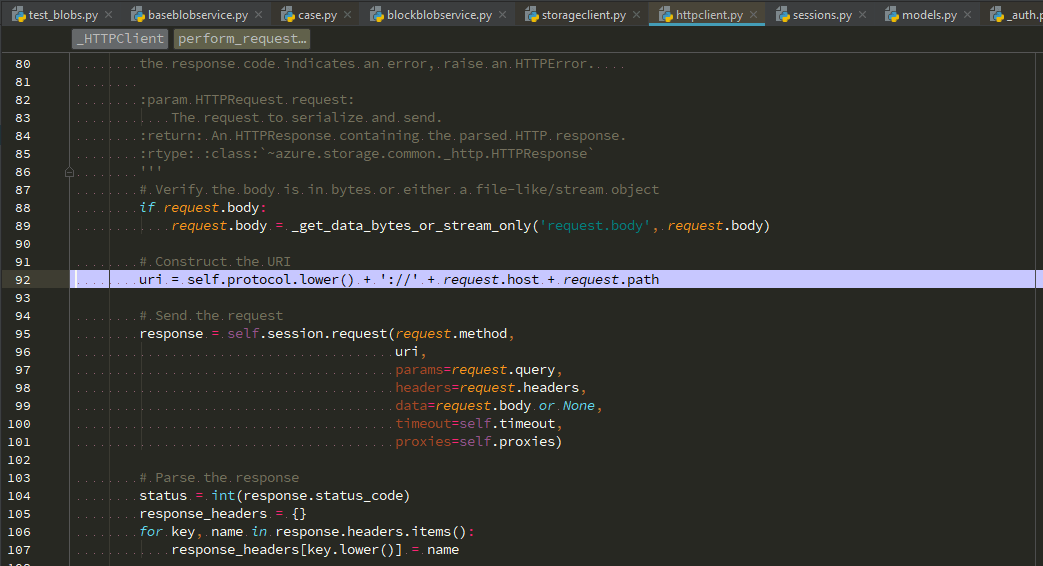Switch to blockblobservice.py tab

pos(439,15)
